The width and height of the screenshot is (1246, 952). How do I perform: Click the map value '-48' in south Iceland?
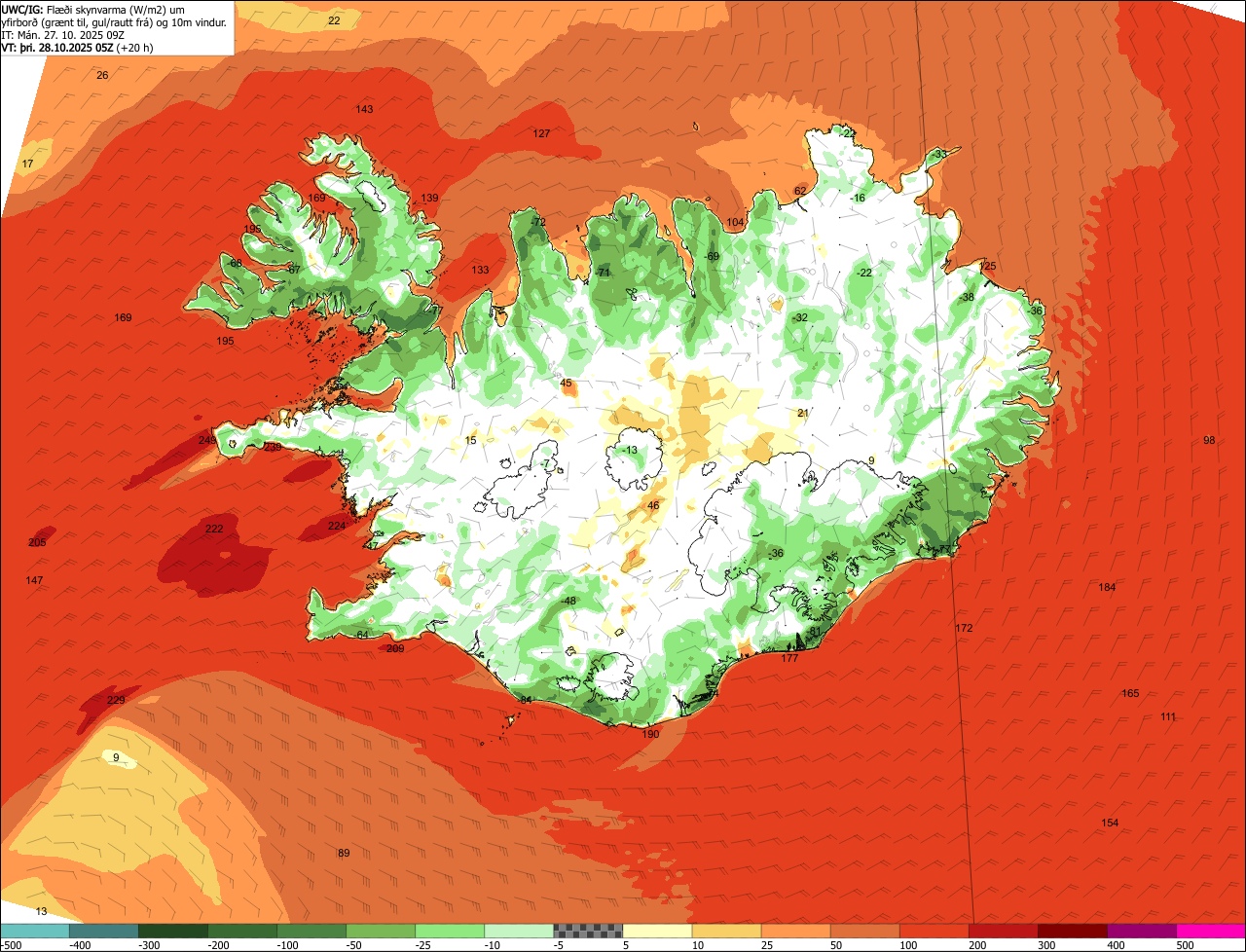(x=568, y=601)
